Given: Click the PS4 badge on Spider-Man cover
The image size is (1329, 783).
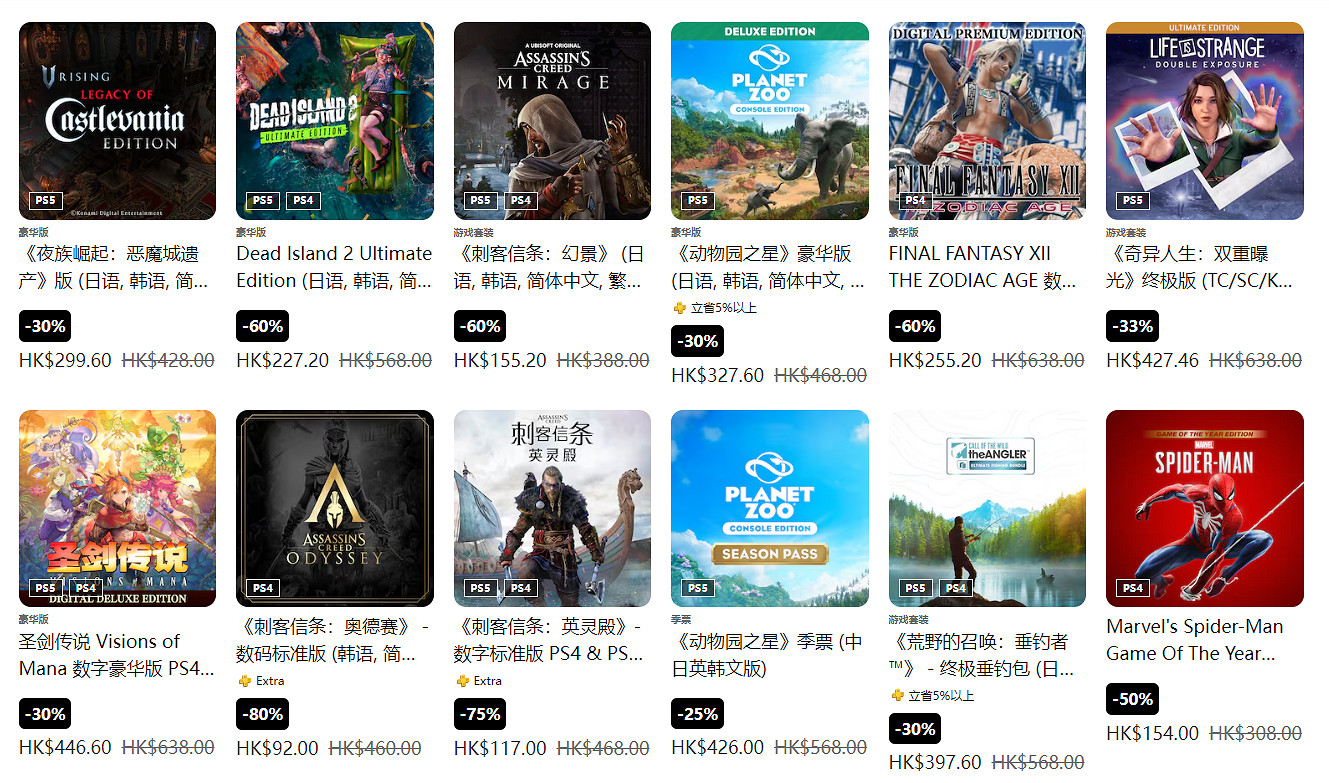Looking at the screenshot, I should (x=1132, y=588).
